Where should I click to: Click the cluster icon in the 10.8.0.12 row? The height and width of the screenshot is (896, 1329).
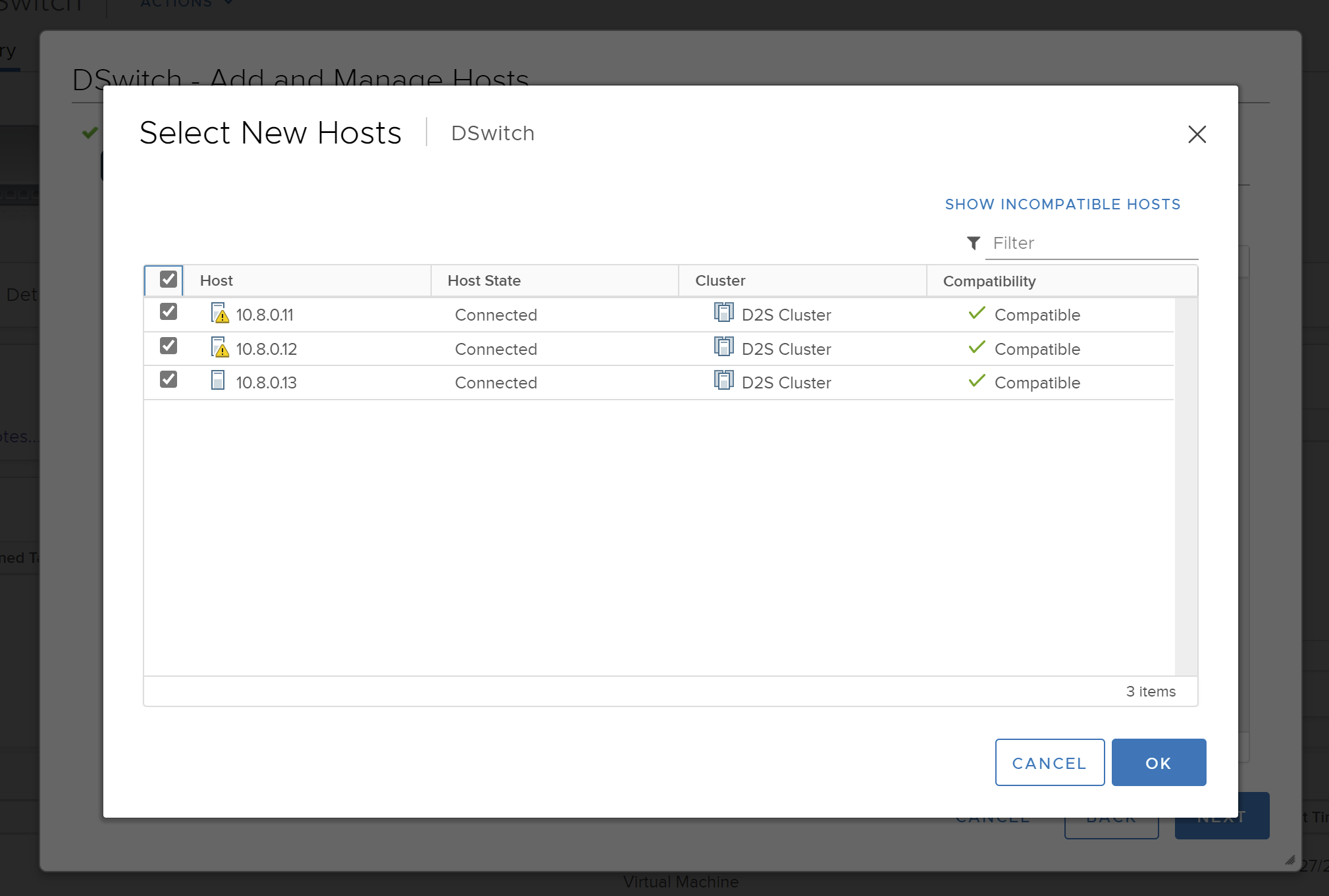pos(723,347)
